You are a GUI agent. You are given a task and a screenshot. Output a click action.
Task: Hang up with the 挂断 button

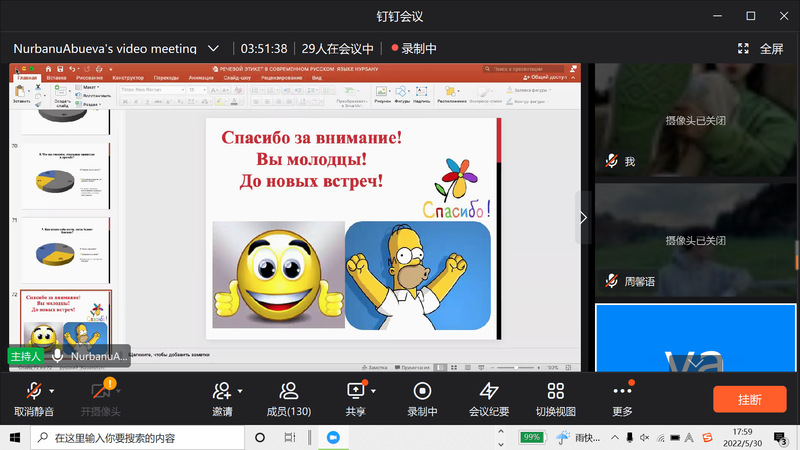(x=749, y=399)
